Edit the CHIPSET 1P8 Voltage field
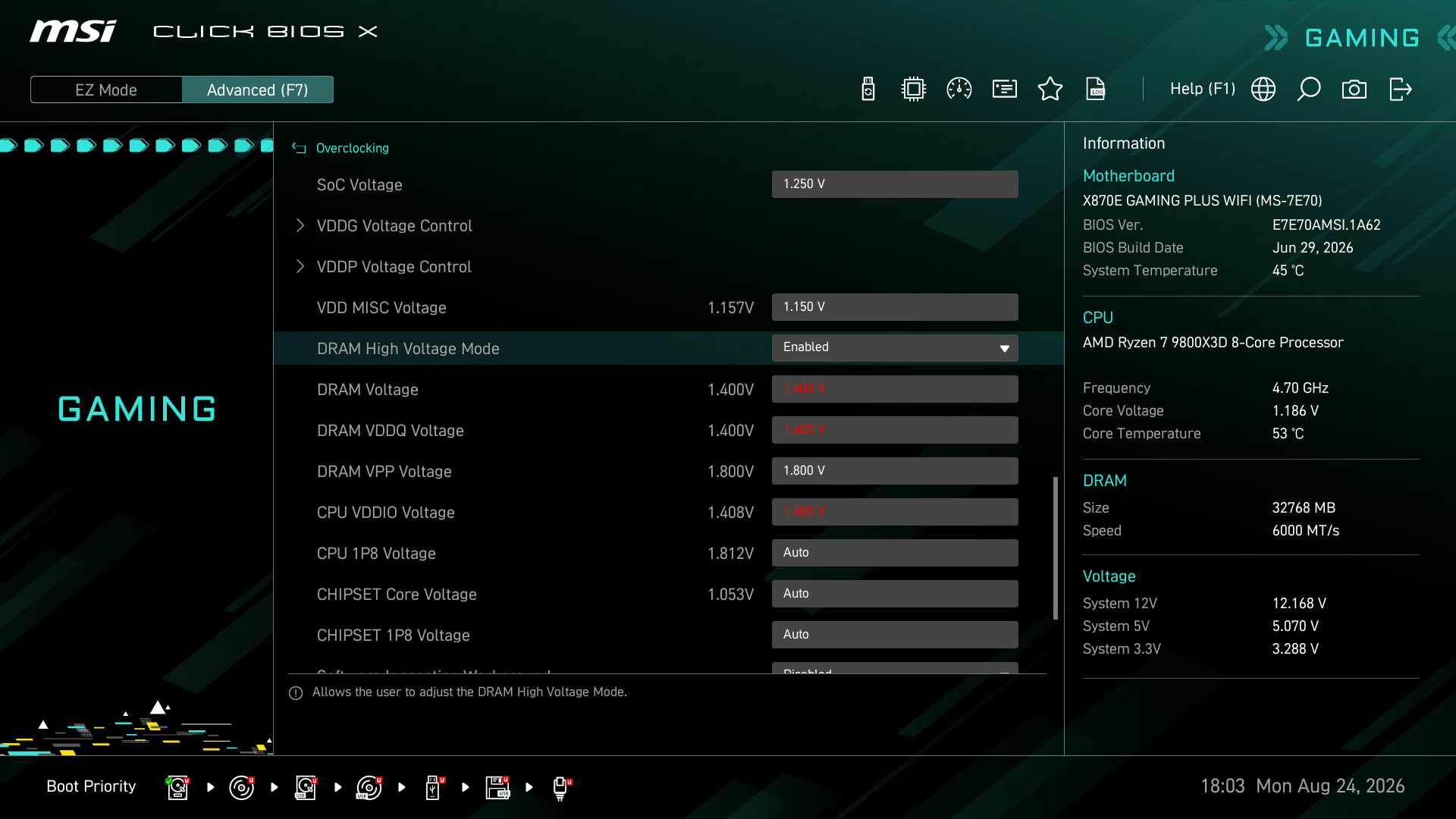1456x819 pixels. coord(895,635)
